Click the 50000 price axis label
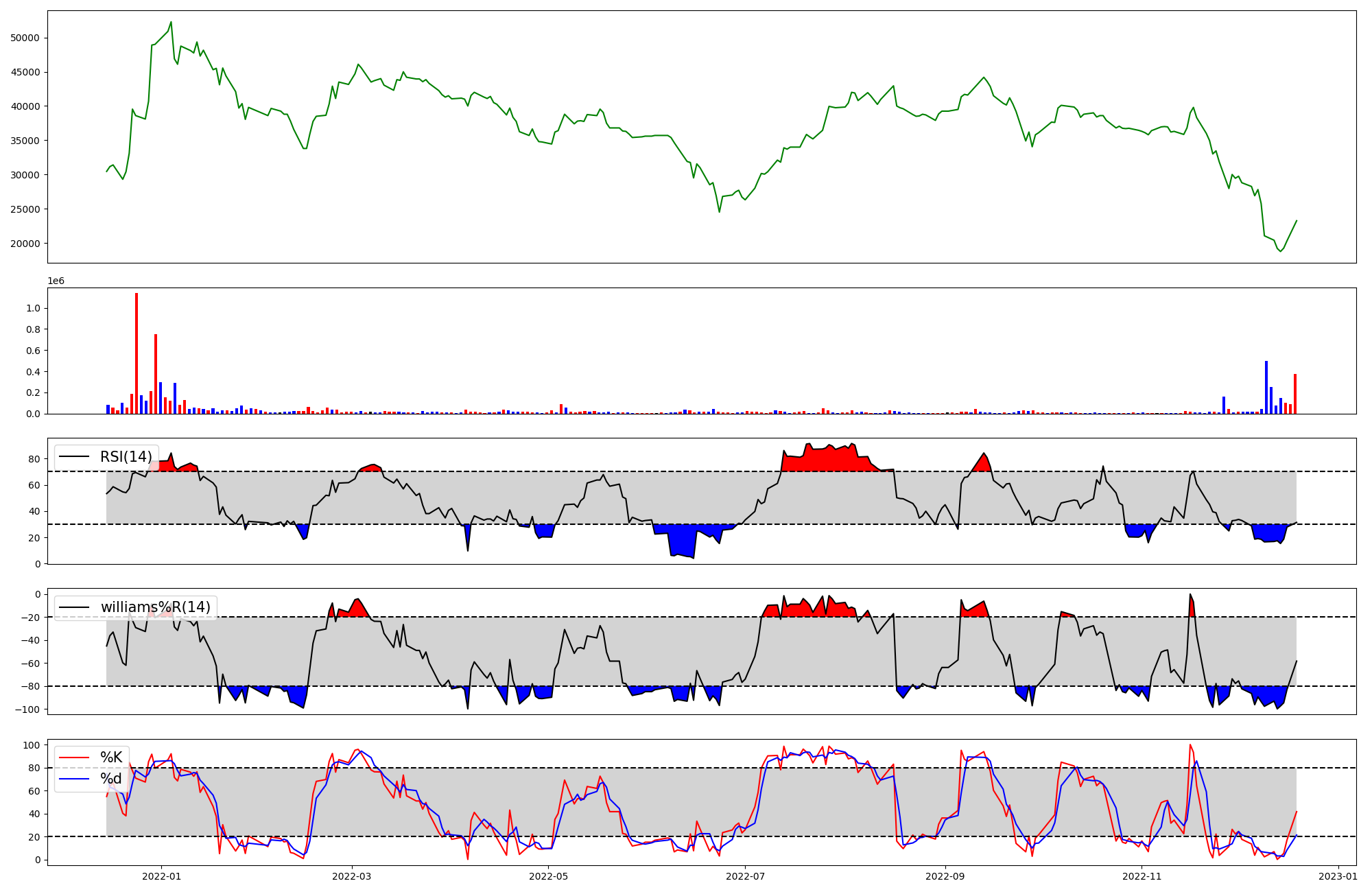This screenshot has width=1372, height=892. click(25, 38)
